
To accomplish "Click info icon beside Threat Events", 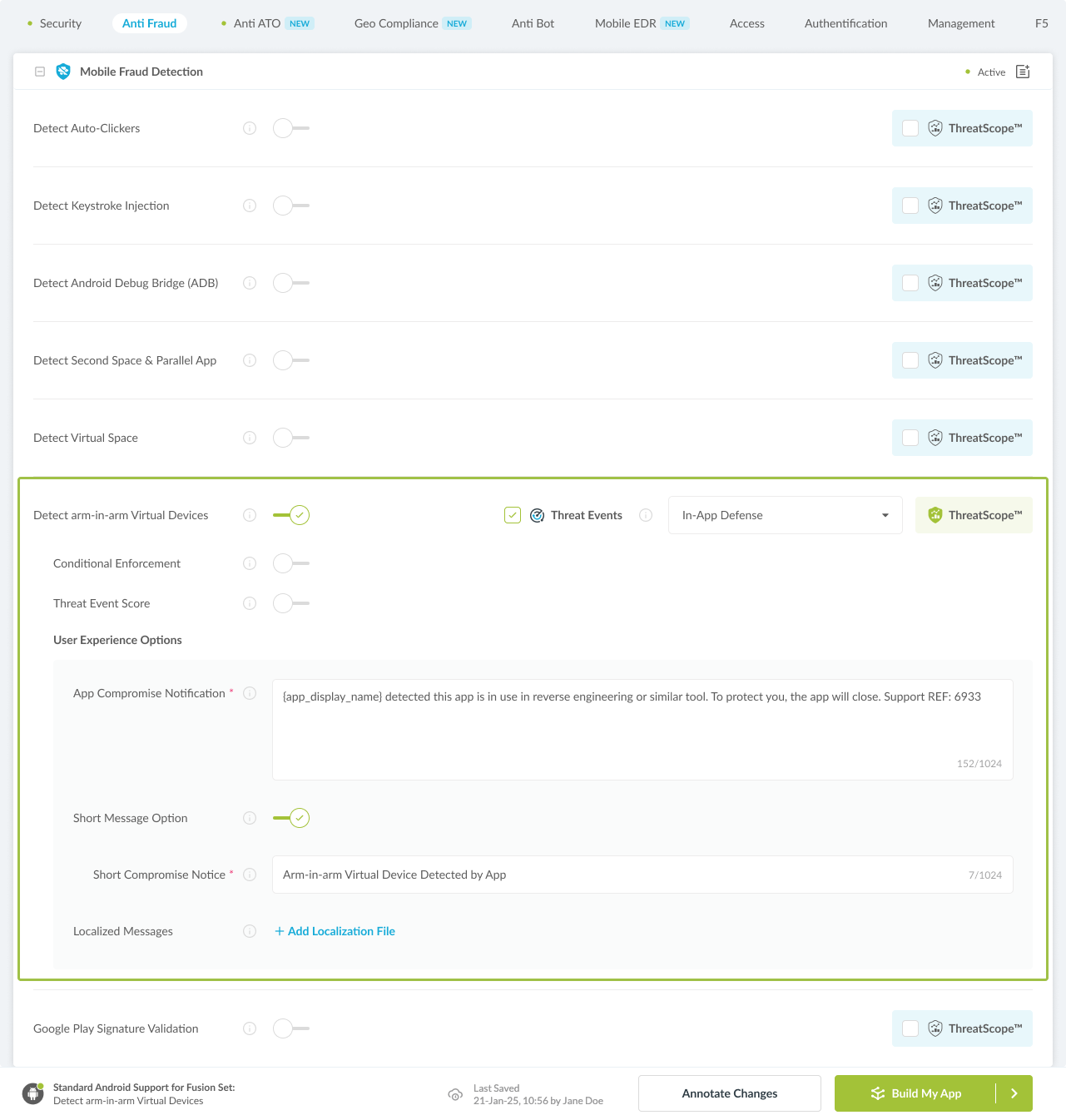I will [x=646, y=515].
